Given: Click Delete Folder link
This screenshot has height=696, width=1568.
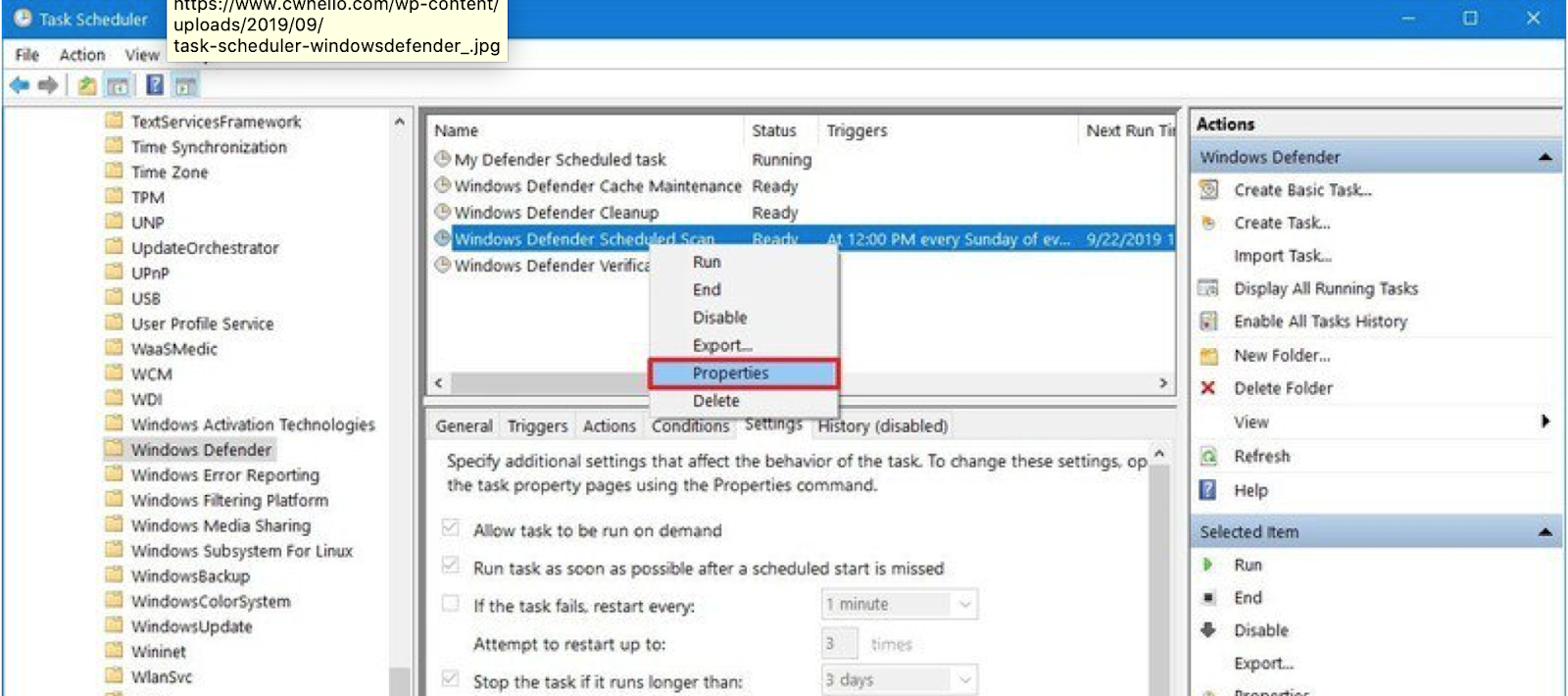Looking at the screenshot, I should [x=1283, y=388].
